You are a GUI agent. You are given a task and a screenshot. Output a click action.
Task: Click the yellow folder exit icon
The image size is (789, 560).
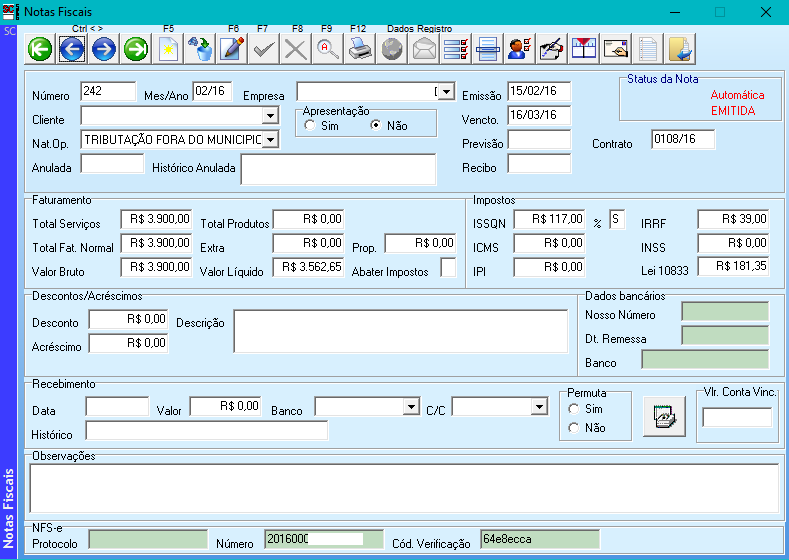pyautogui.click(x=680, y=48)
